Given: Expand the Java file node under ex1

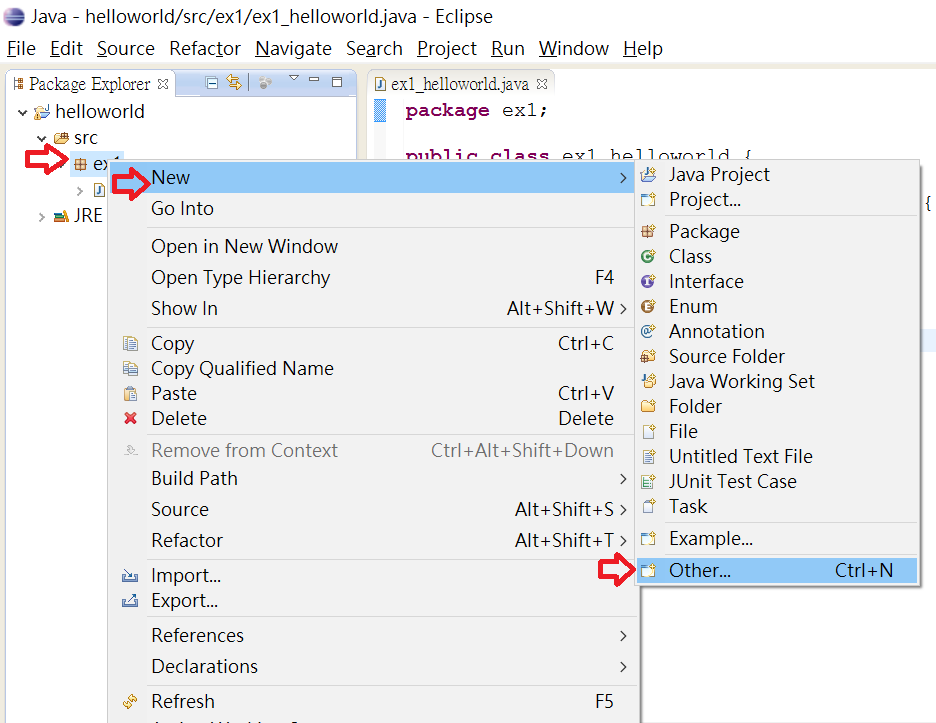Looking at the screenshot, I should tap(80, 191).
